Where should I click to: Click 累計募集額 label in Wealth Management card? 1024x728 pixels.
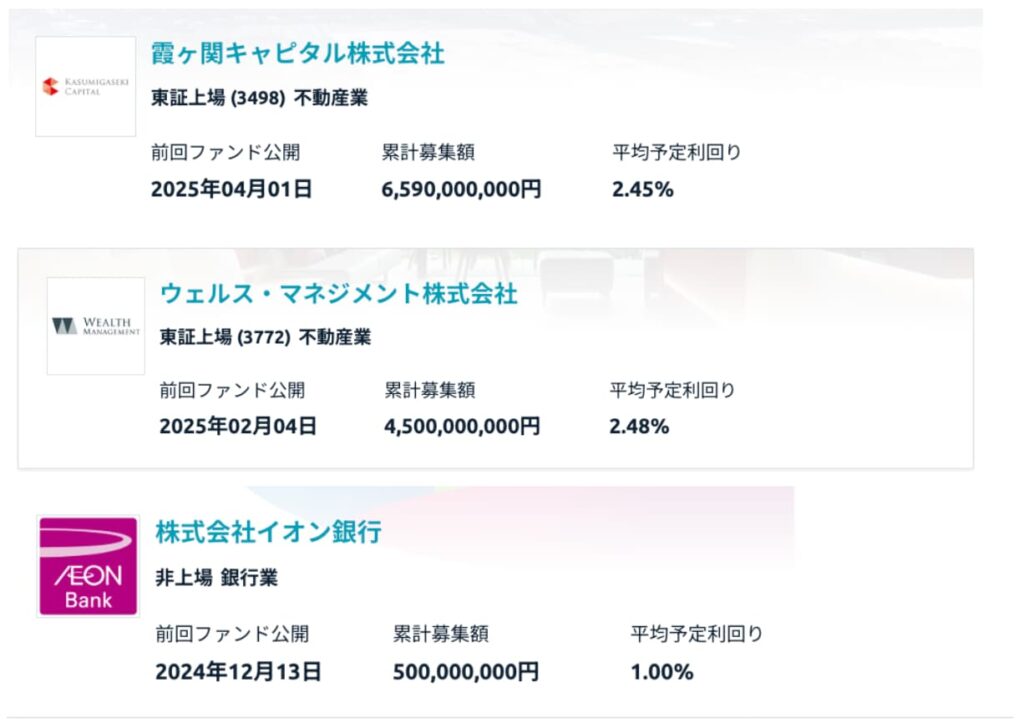tap(430, 390)
